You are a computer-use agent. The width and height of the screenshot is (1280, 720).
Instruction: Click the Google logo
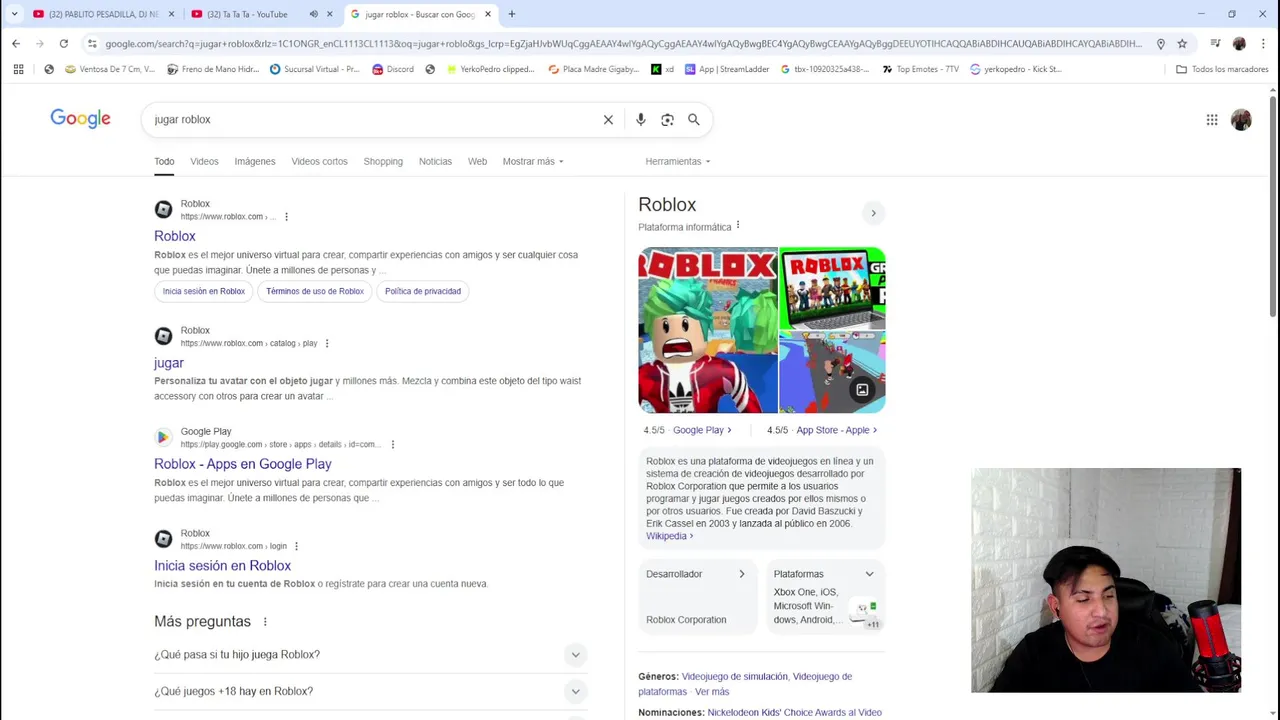tap(80, 119)
